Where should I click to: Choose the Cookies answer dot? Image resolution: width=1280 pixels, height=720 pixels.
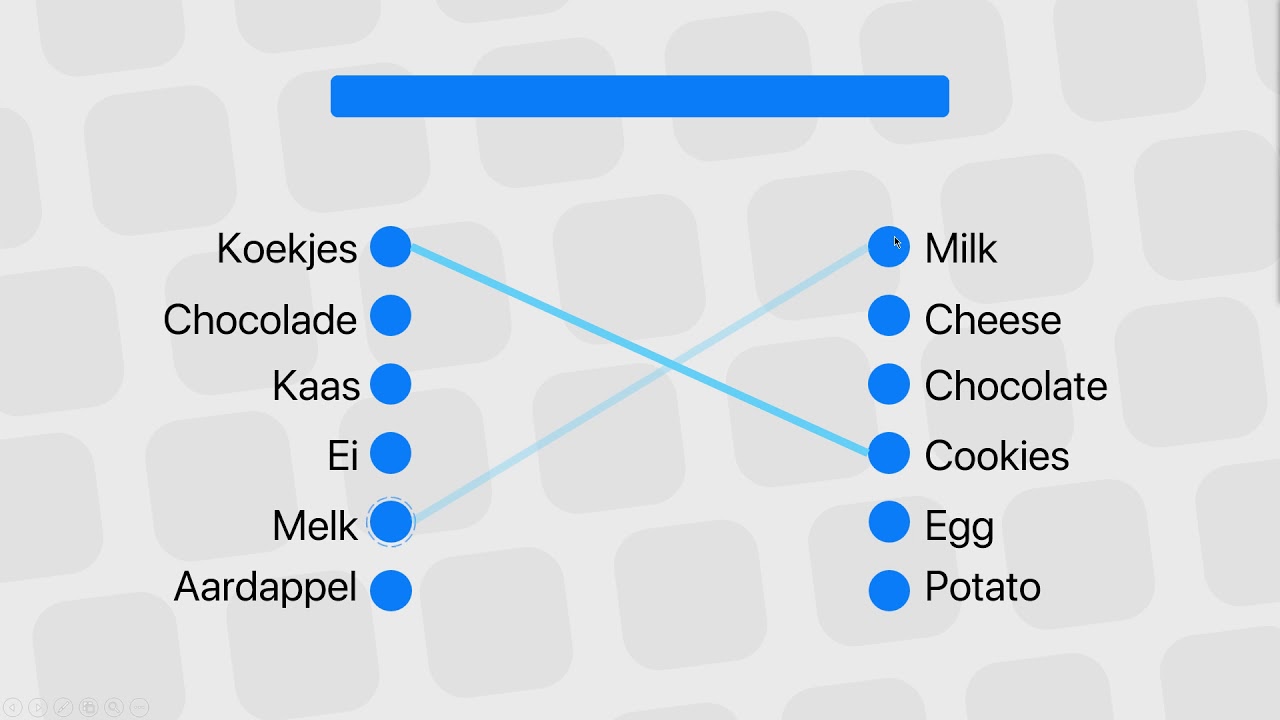[889, 453]
